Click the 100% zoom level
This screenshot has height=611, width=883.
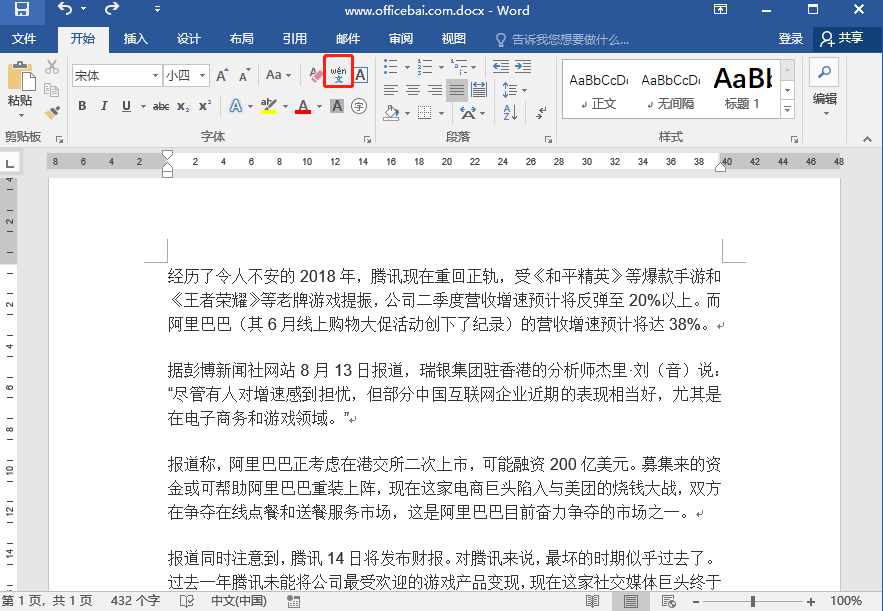point(846,601)
